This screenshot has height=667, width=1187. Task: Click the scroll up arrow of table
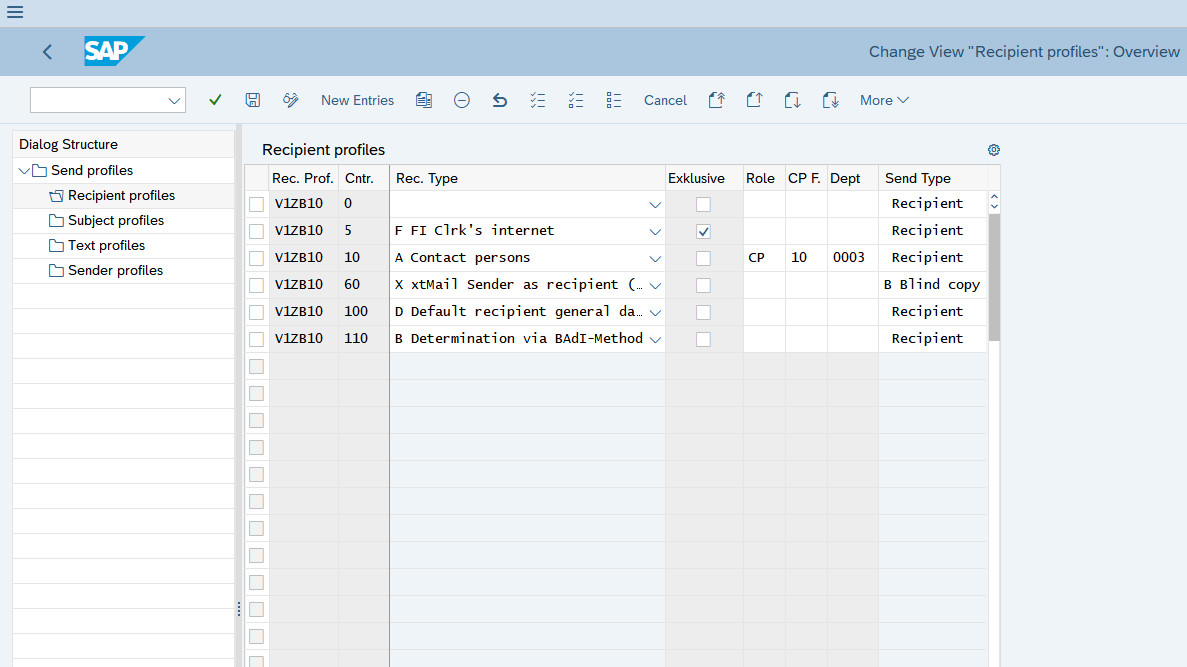[x=994, y=197]
